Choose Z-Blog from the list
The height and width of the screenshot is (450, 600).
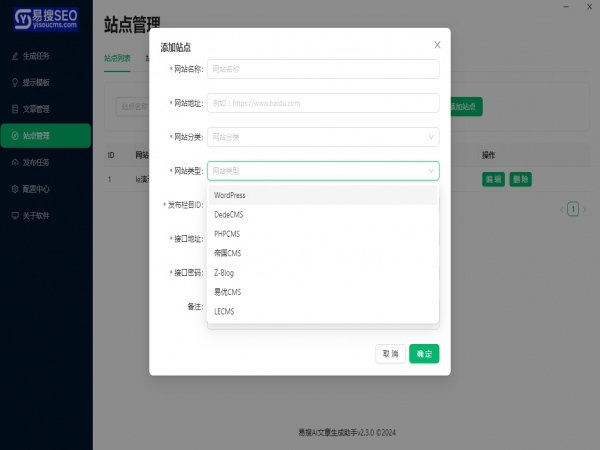(x=323, y=273)
